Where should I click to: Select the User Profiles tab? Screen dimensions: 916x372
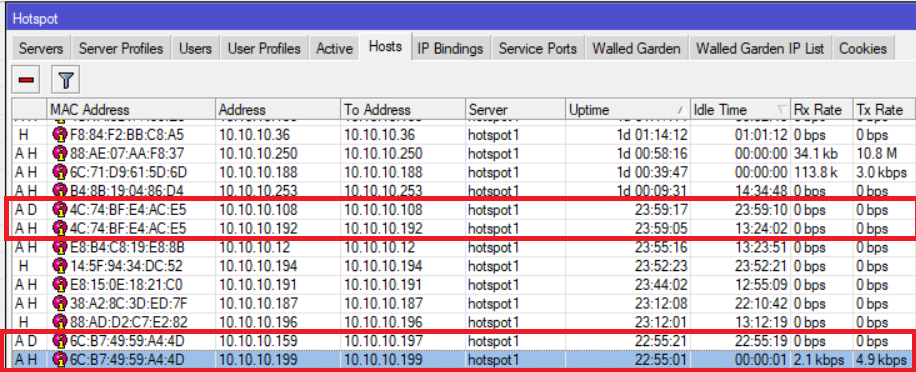coord(264,48)
